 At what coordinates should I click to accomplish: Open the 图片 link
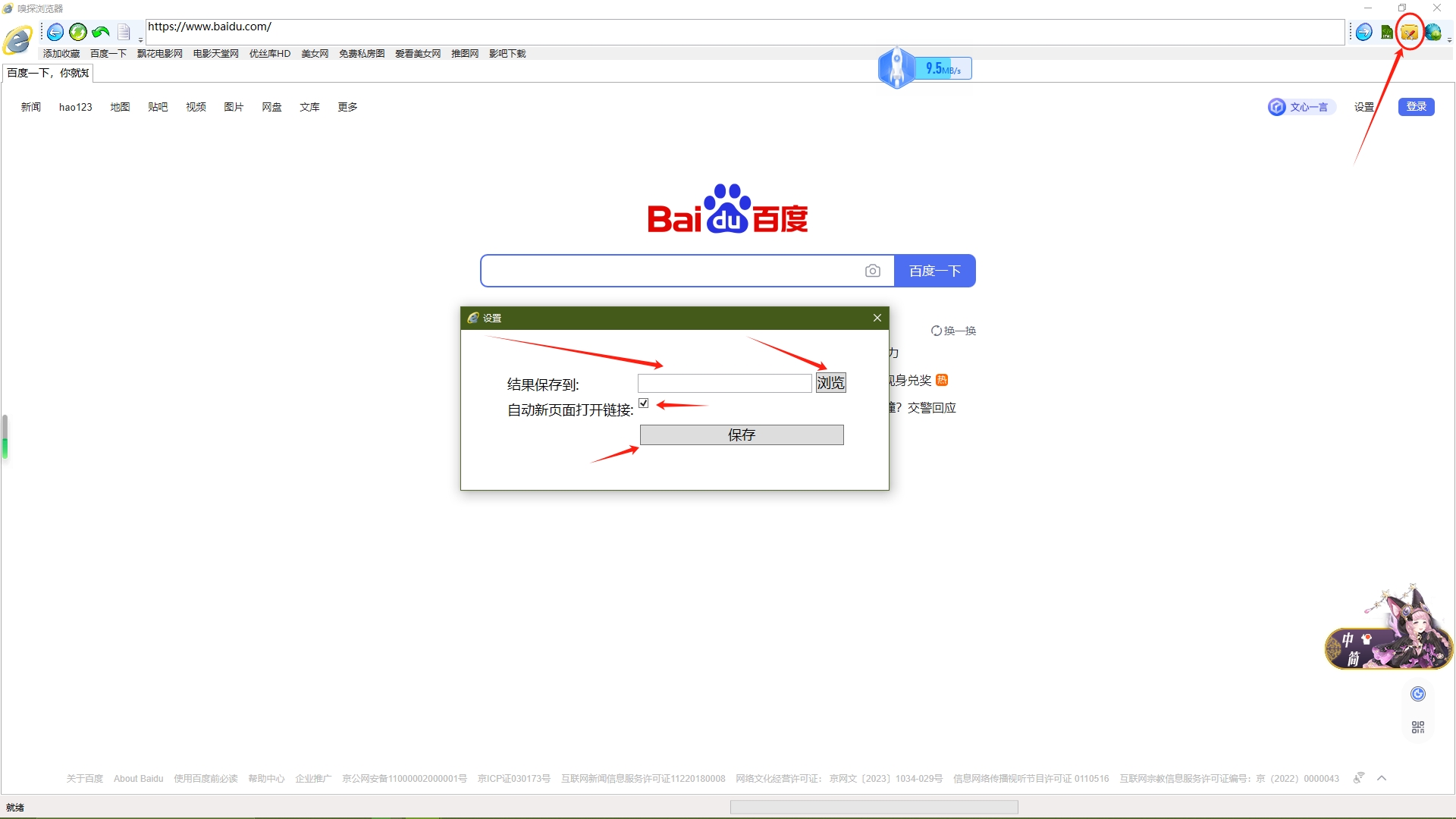point(234,107)
